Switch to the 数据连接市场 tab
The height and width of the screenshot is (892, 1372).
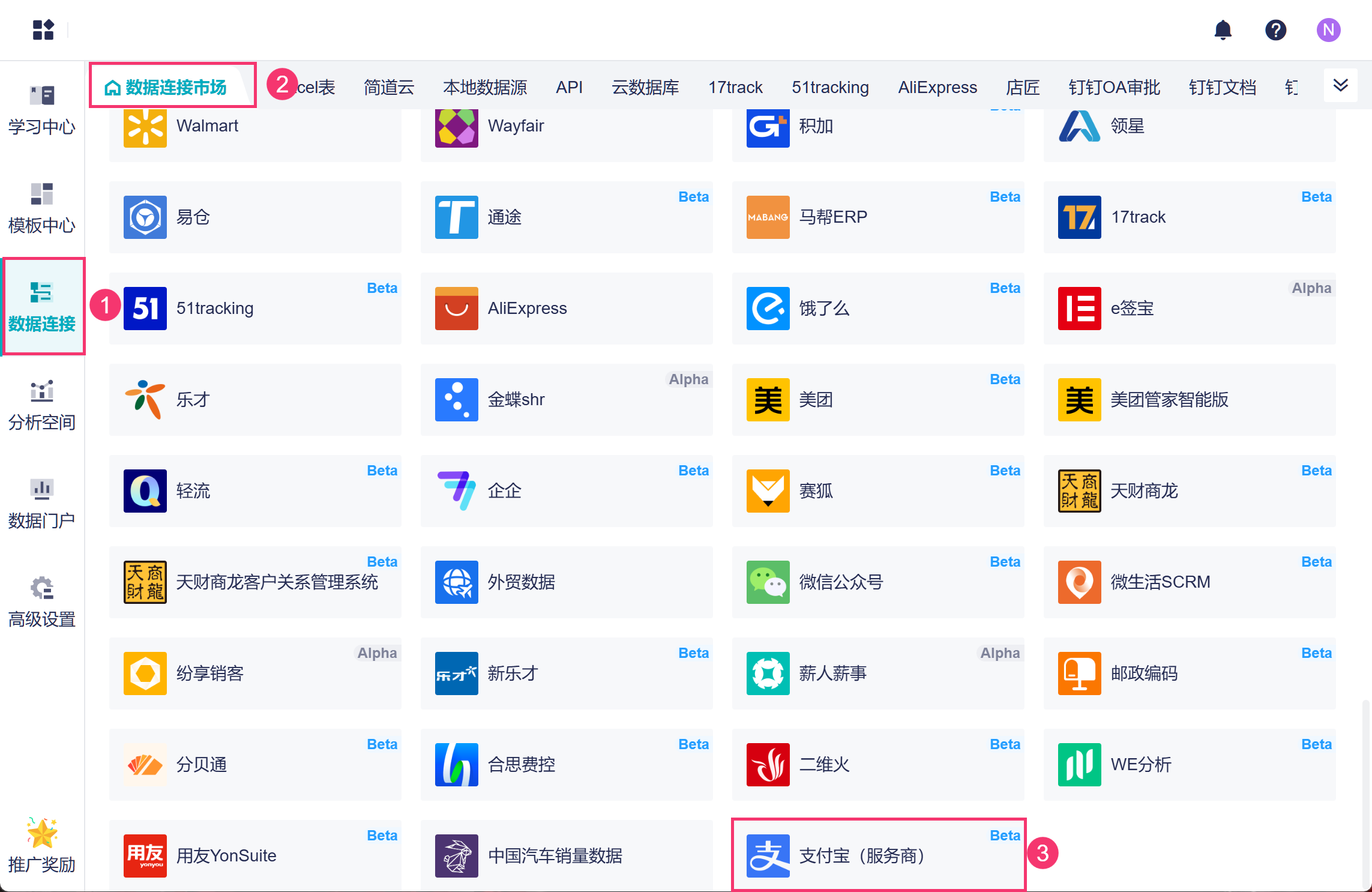click(x=166, y=88)
